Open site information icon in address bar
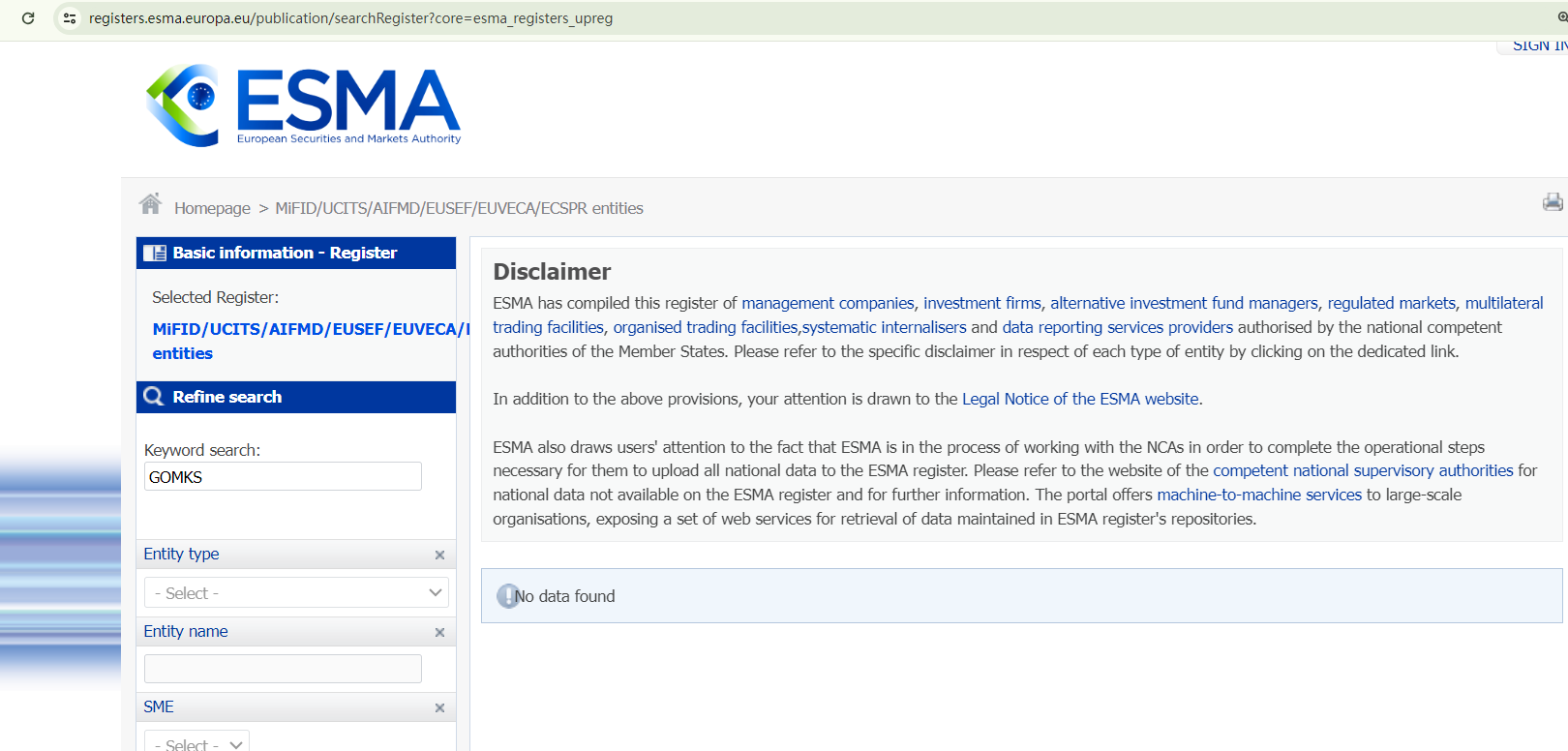 (x=70, y=18)
